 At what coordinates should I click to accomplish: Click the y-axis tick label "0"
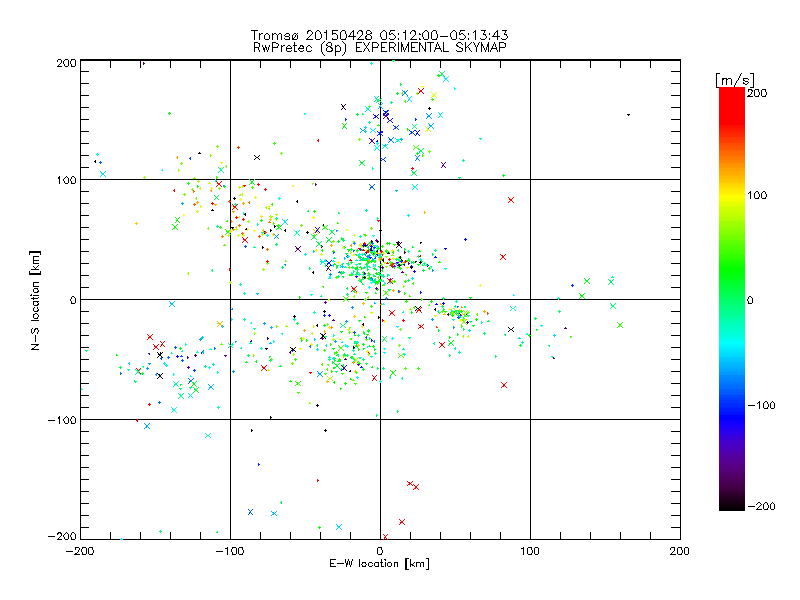(x=73, y=300)
